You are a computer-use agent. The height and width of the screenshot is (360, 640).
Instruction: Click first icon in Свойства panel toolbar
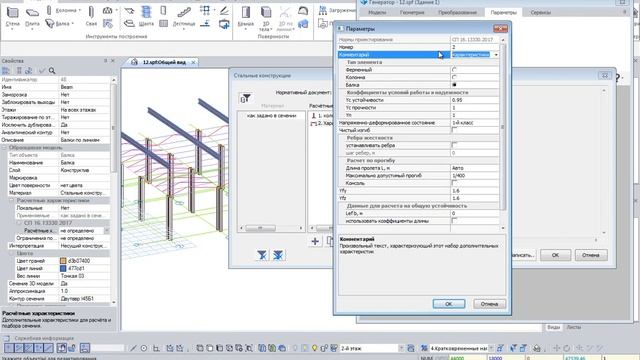point(6,71)
